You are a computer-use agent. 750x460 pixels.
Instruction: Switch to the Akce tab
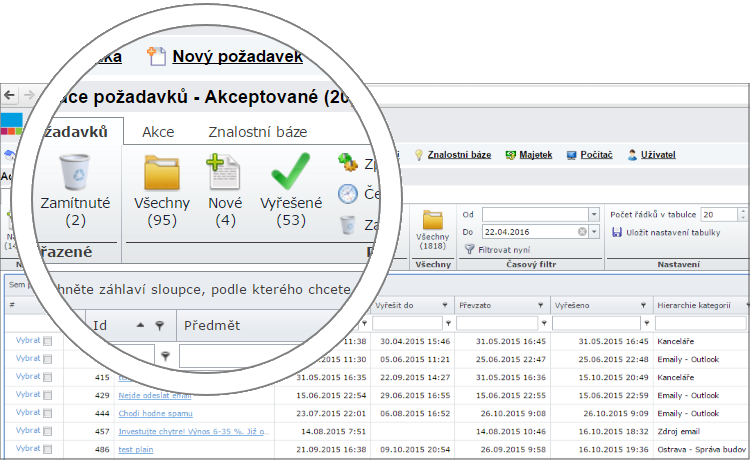[158, 132]
